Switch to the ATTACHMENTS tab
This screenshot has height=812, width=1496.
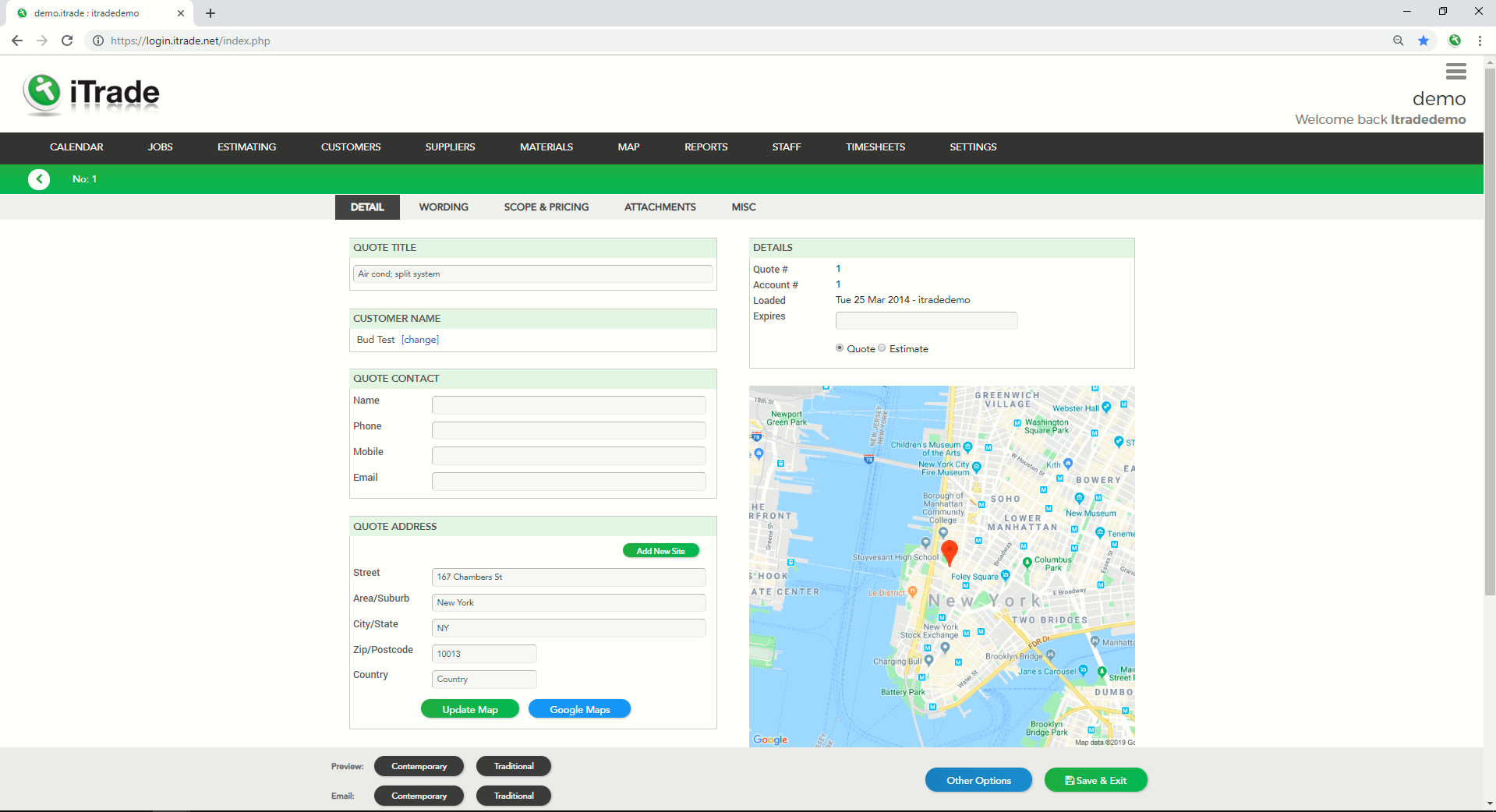coord(660,207)
